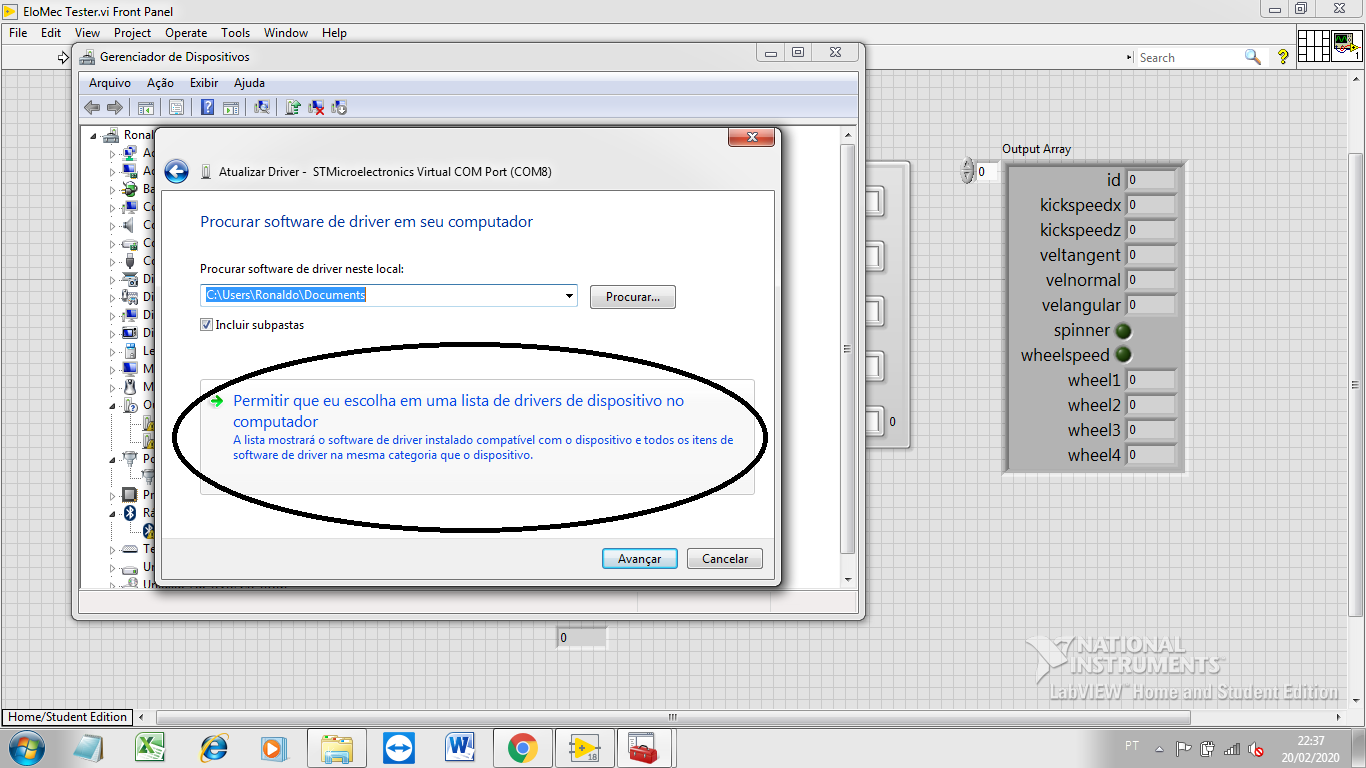Collapse the Ra Bluetooth category node
This screenshot has height=768, width=1366.
click(x=113, y=513)
